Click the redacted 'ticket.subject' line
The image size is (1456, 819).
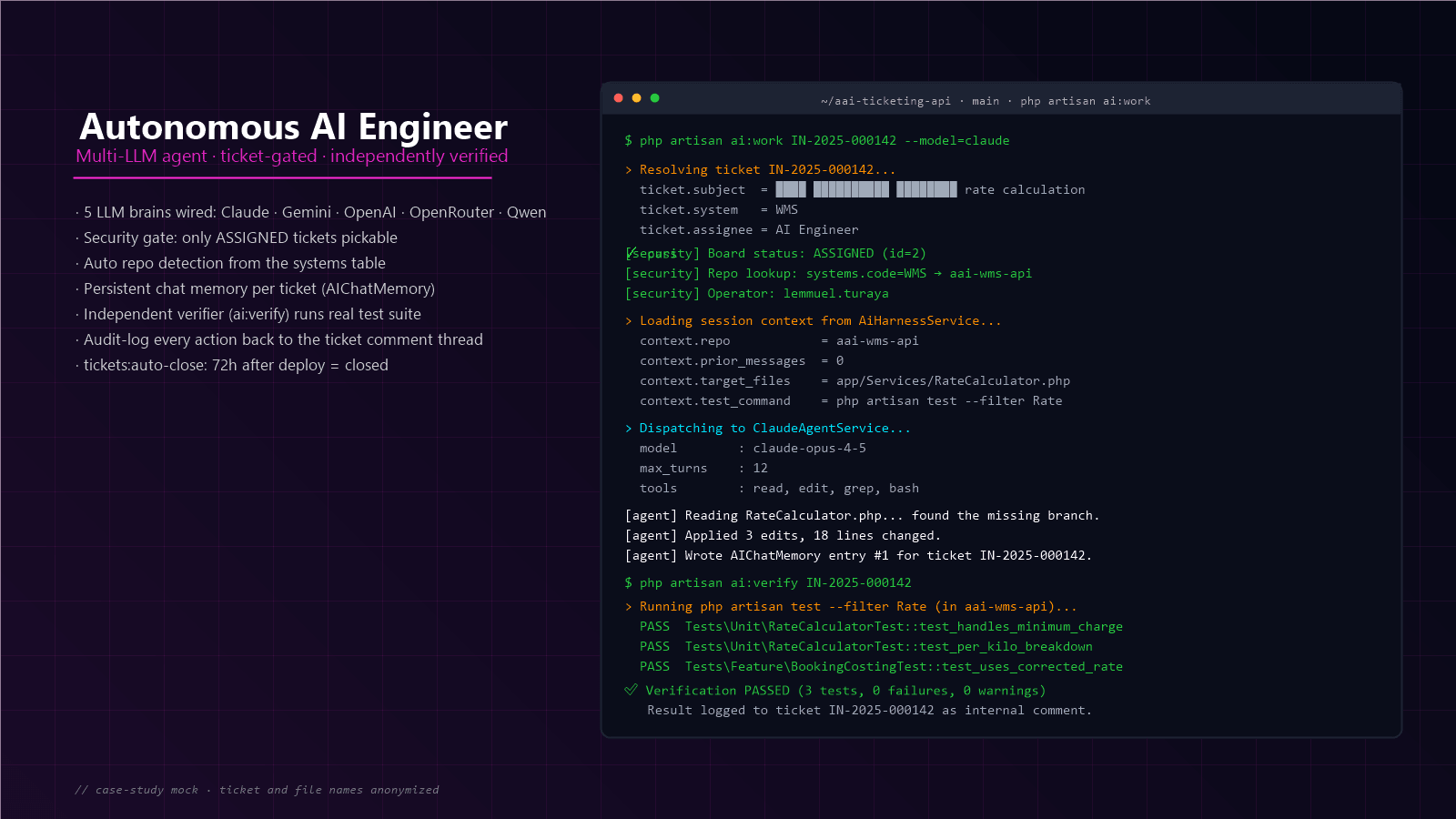(863, 190)
